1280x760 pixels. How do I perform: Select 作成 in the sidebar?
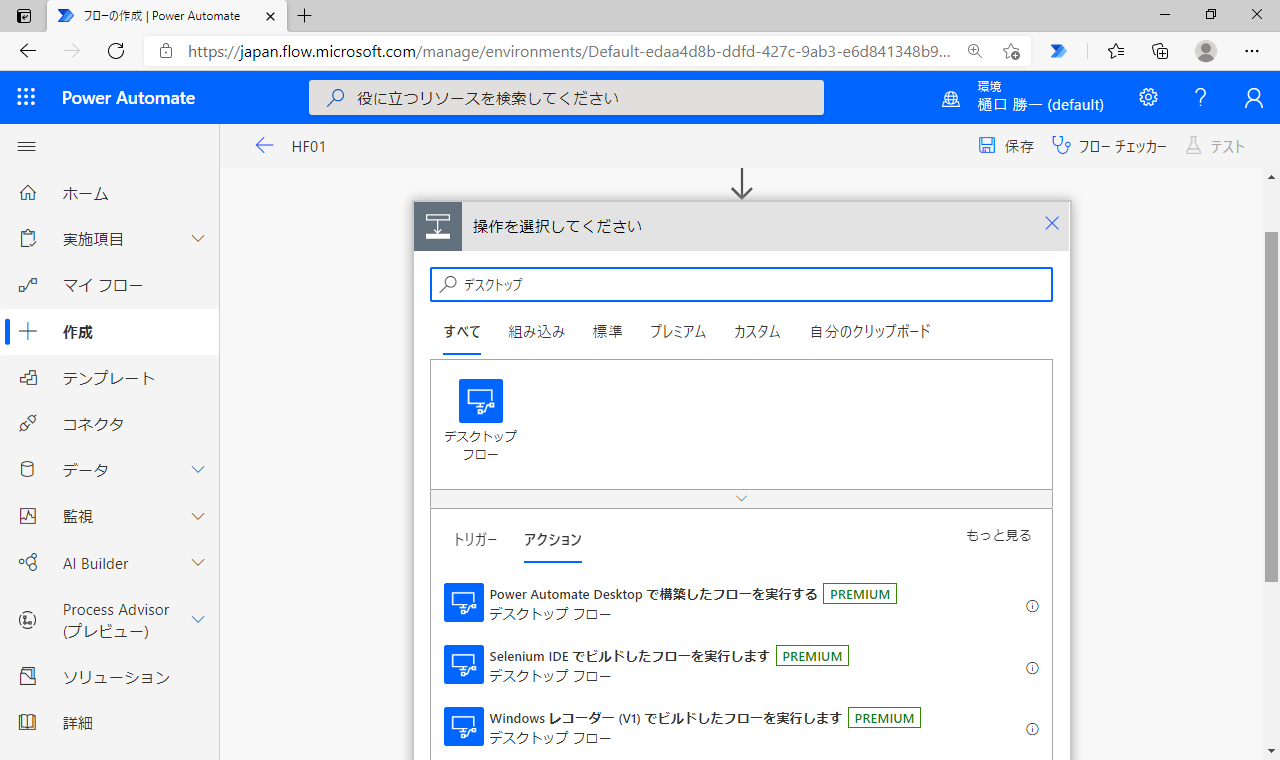click(x=110, y=332)
